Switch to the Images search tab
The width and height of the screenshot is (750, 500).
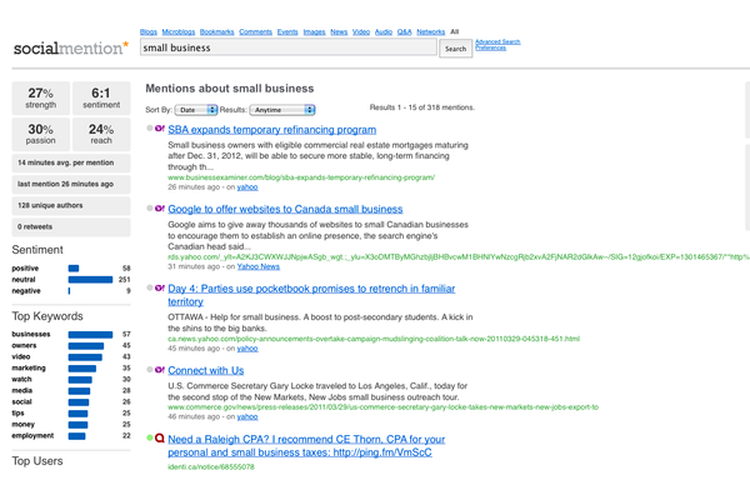pos(314,32)
